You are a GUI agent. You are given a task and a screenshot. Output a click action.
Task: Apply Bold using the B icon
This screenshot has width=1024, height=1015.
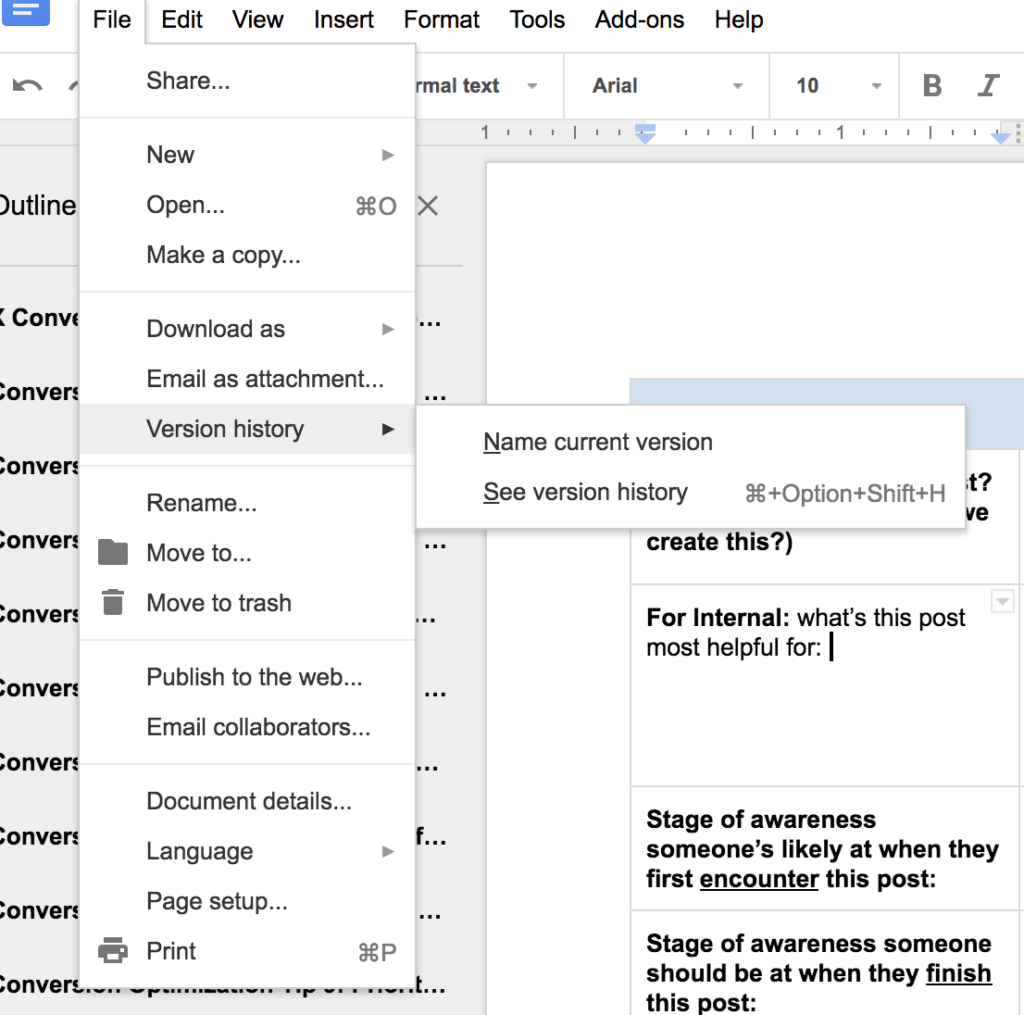point(931,86)
